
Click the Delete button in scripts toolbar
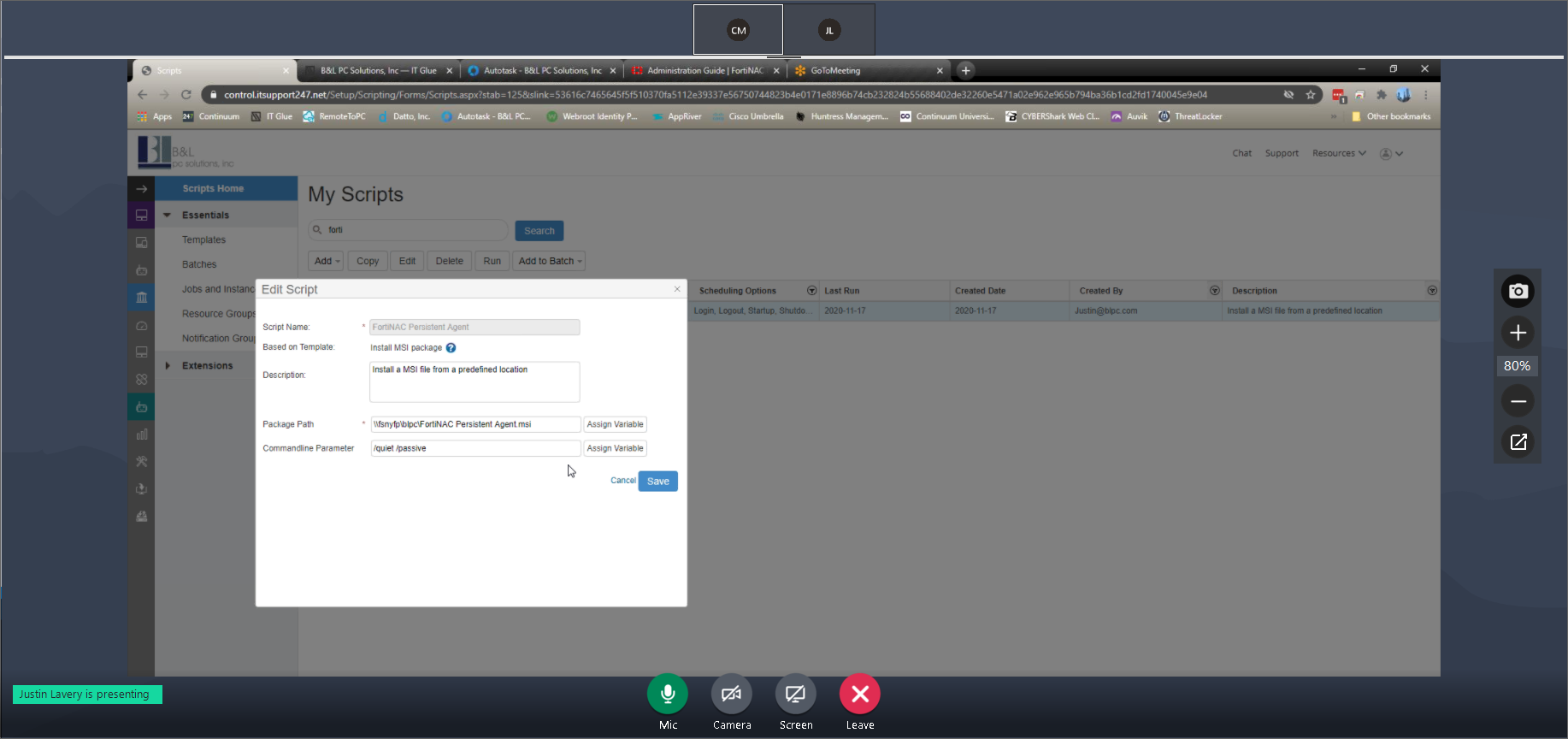click(x=449, y=261)
